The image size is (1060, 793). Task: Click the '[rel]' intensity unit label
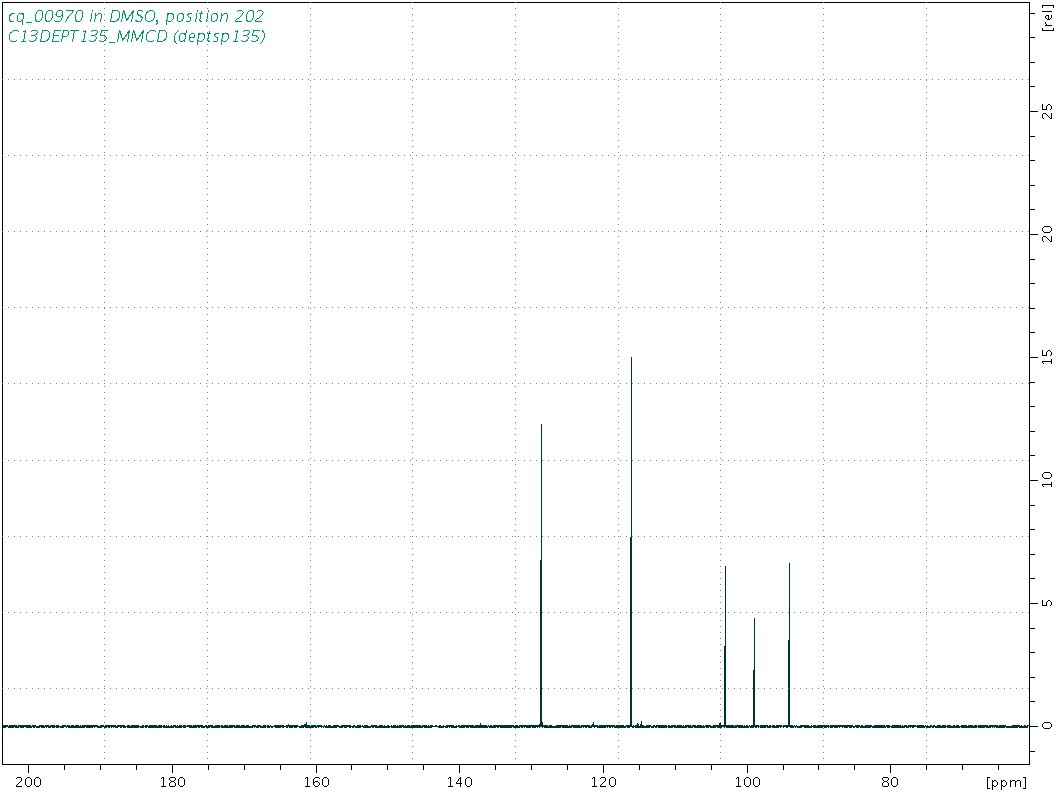pos(1048,18)
